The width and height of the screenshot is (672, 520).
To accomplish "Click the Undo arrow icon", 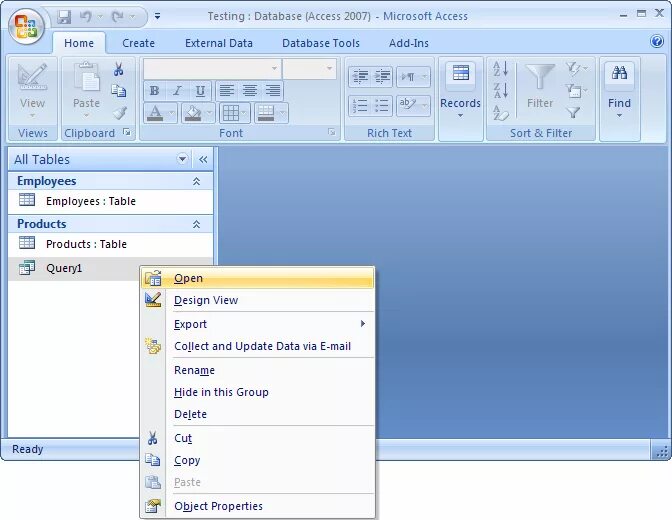I will 86,17.
